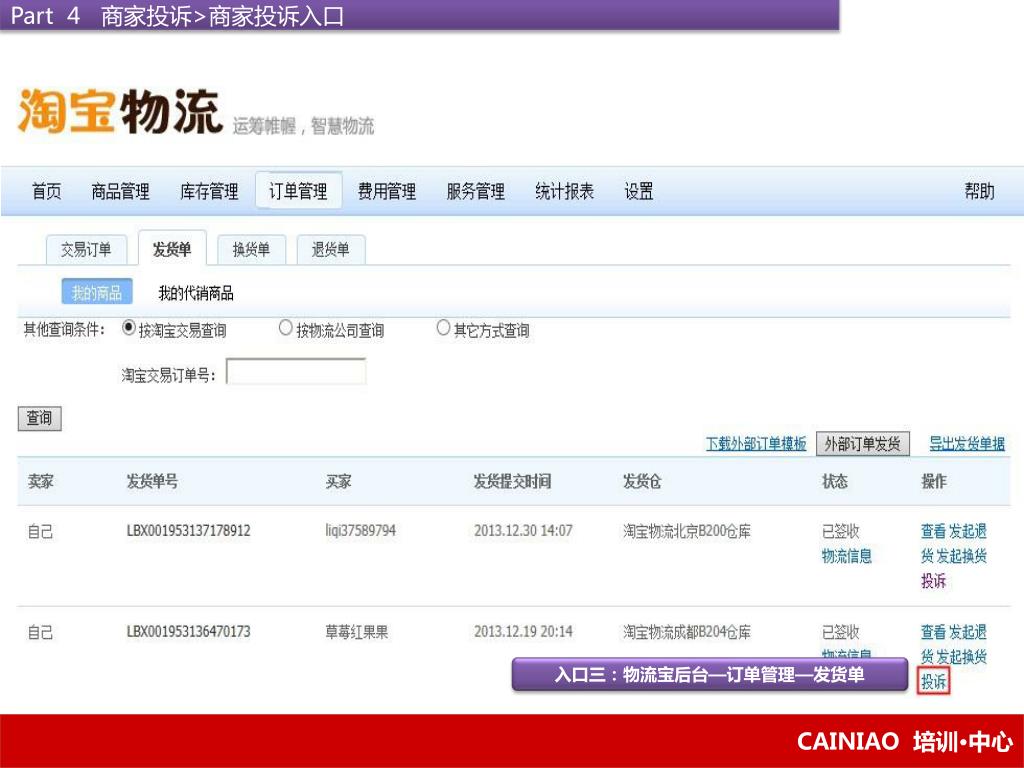Select order number LBX001953137178912

click(x=188, y=531)
